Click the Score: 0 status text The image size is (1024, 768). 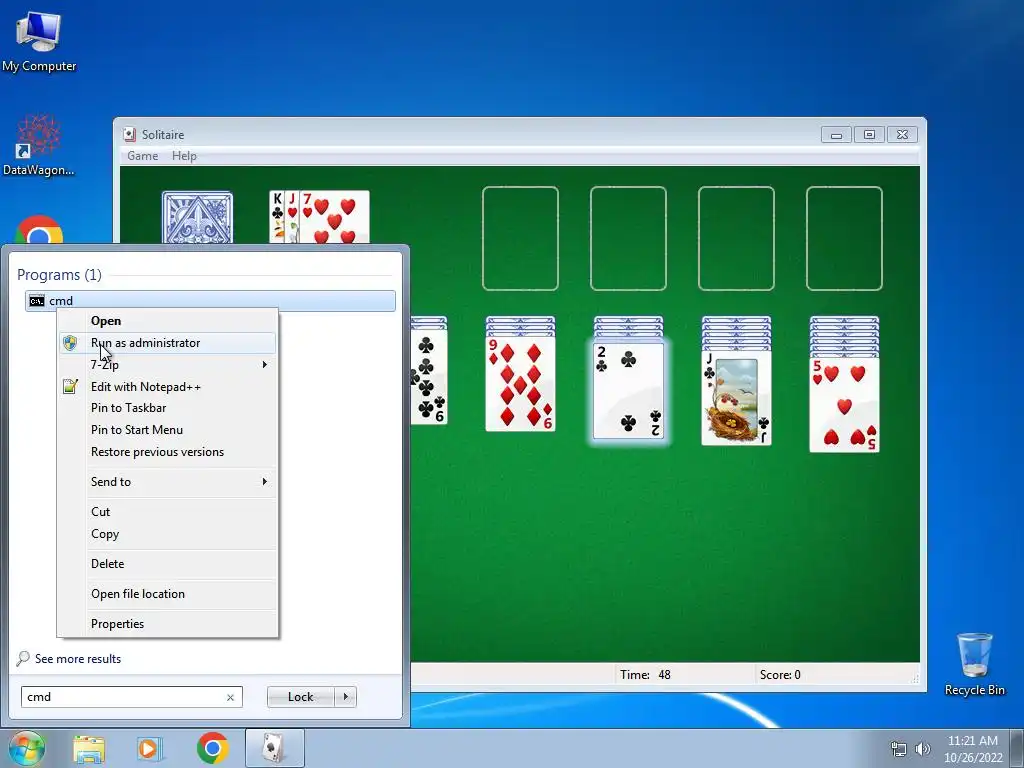click(x=780, y=675)
